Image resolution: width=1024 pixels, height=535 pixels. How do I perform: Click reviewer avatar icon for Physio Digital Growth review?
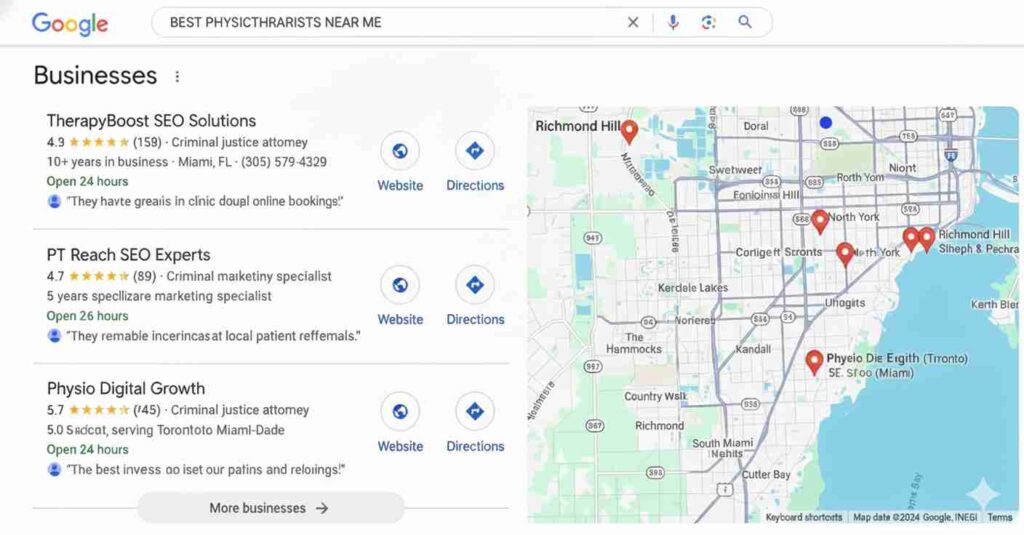pyautogui.click(x=54, y=469)
